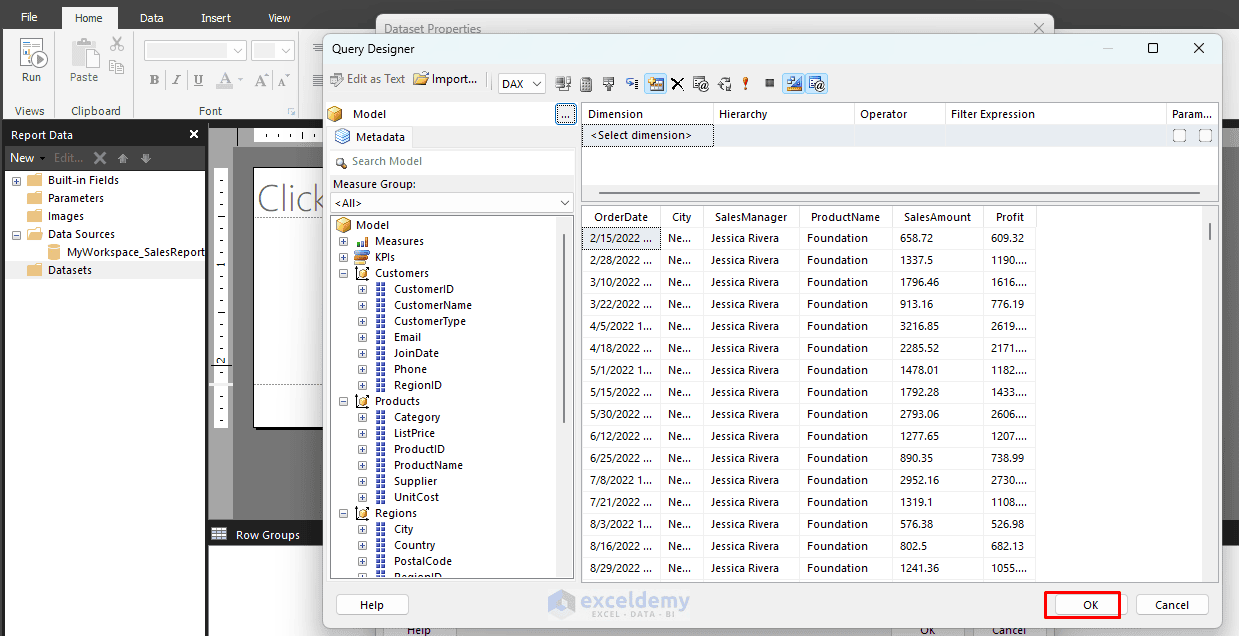
Task: Expand the KPIs node
Action: click(344, 257)
